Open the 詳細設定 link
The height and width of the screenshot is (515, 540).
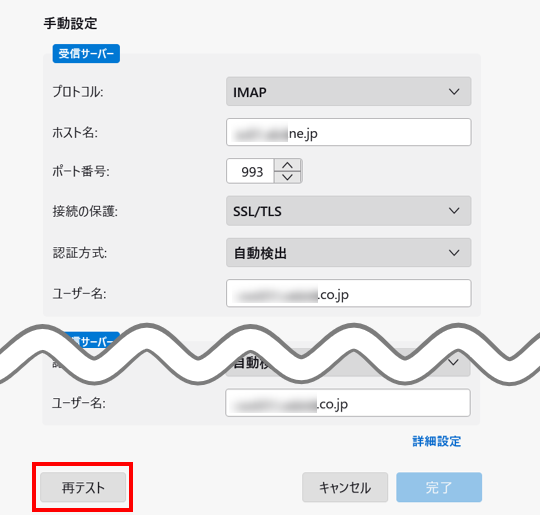[x=436, y=441]
